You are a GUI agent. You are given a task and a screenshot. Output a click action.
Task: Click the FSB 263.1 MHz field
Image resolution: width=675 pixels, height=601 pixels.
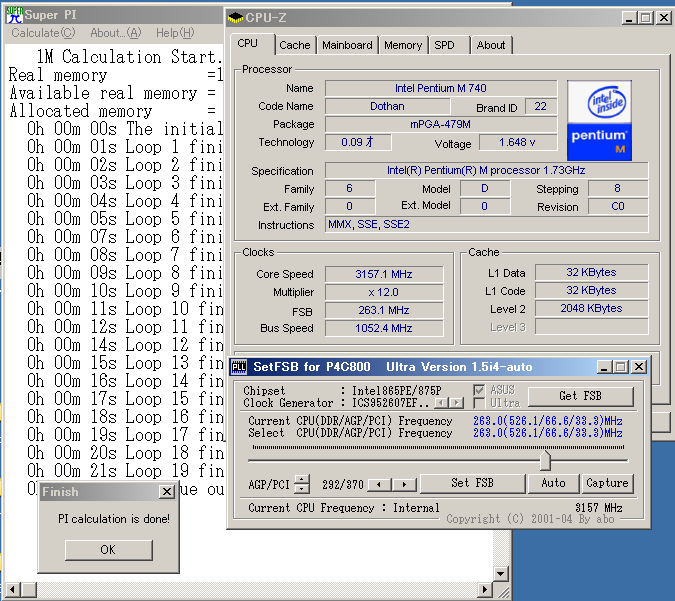(384, 310)
